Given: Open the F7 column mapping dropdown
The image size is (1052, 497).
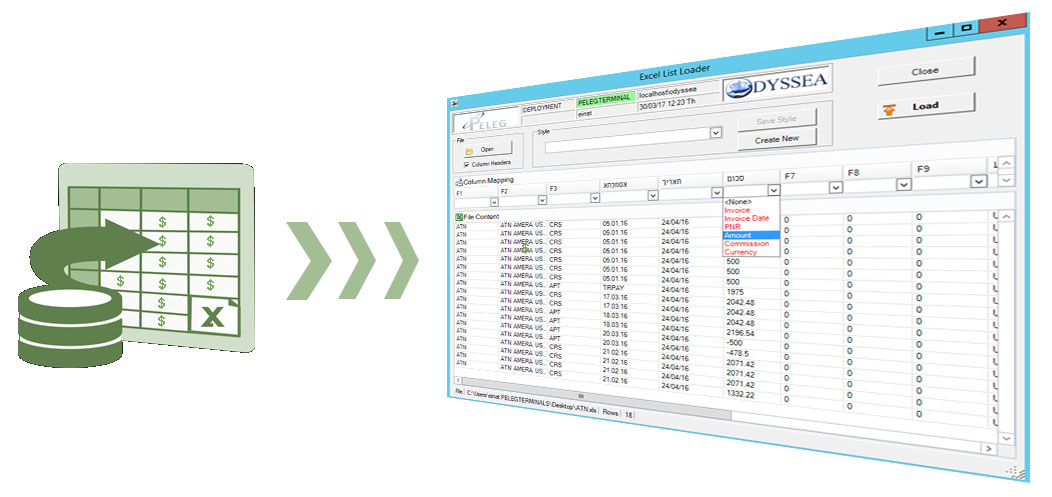Looking at the screenshot, I should [x=836, y=187].
